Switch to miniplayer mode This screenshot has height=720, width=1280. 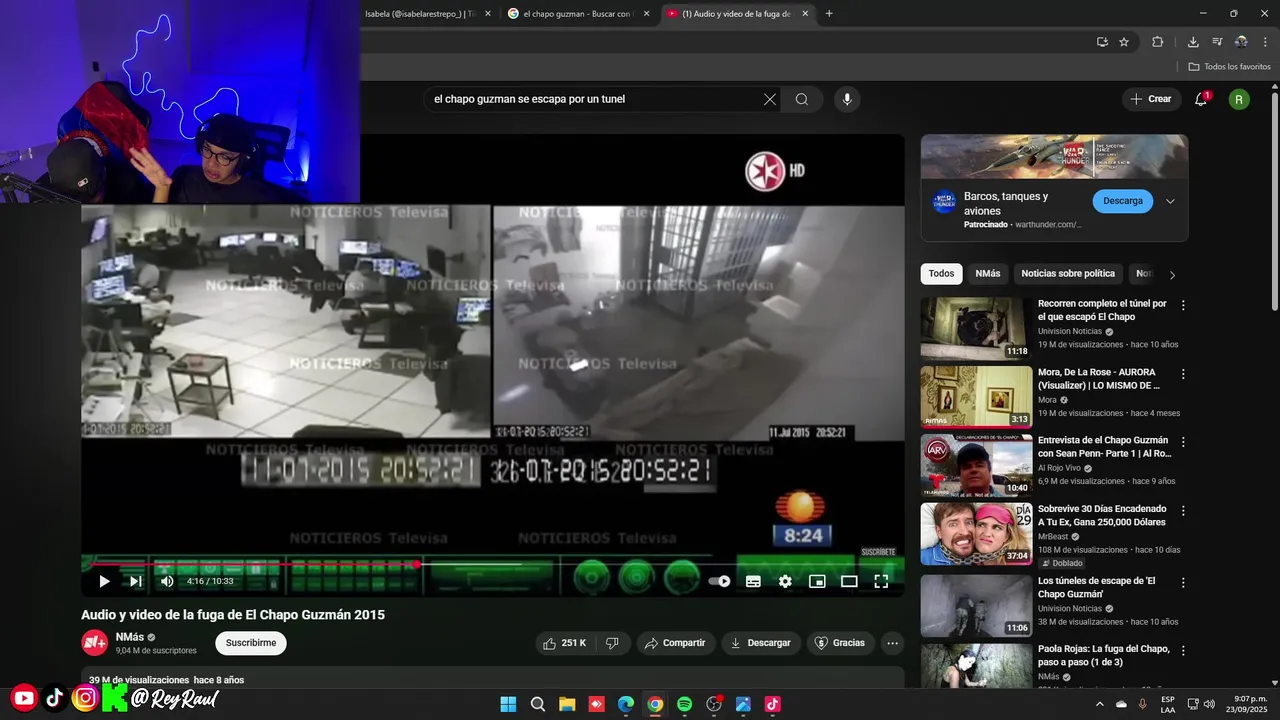tap(817, 581)
